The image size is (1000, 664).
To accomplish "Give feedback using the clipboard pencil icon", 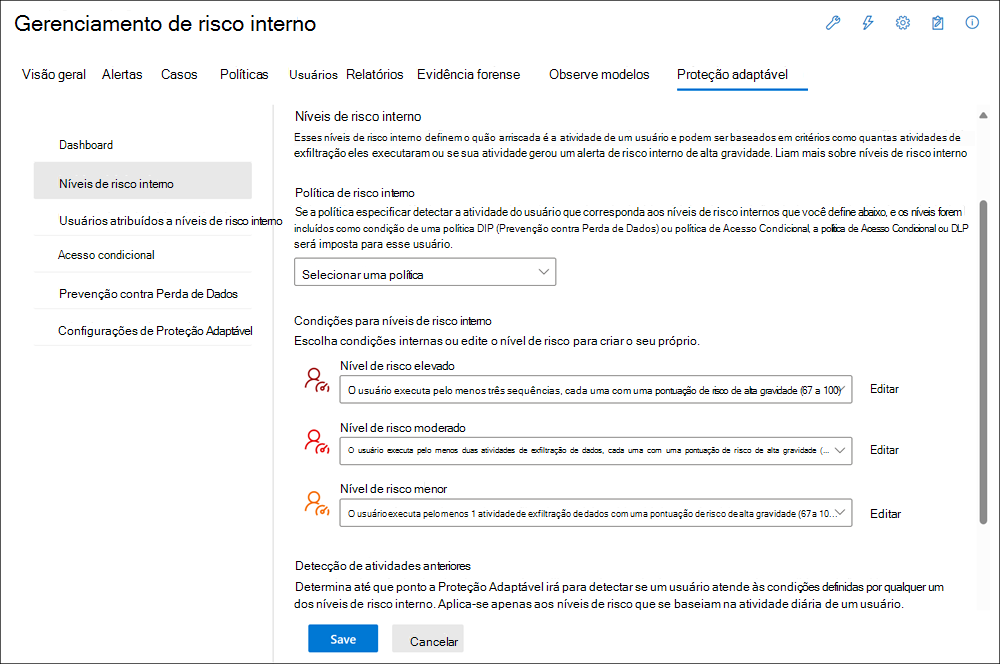I will [x=938, y=23].
